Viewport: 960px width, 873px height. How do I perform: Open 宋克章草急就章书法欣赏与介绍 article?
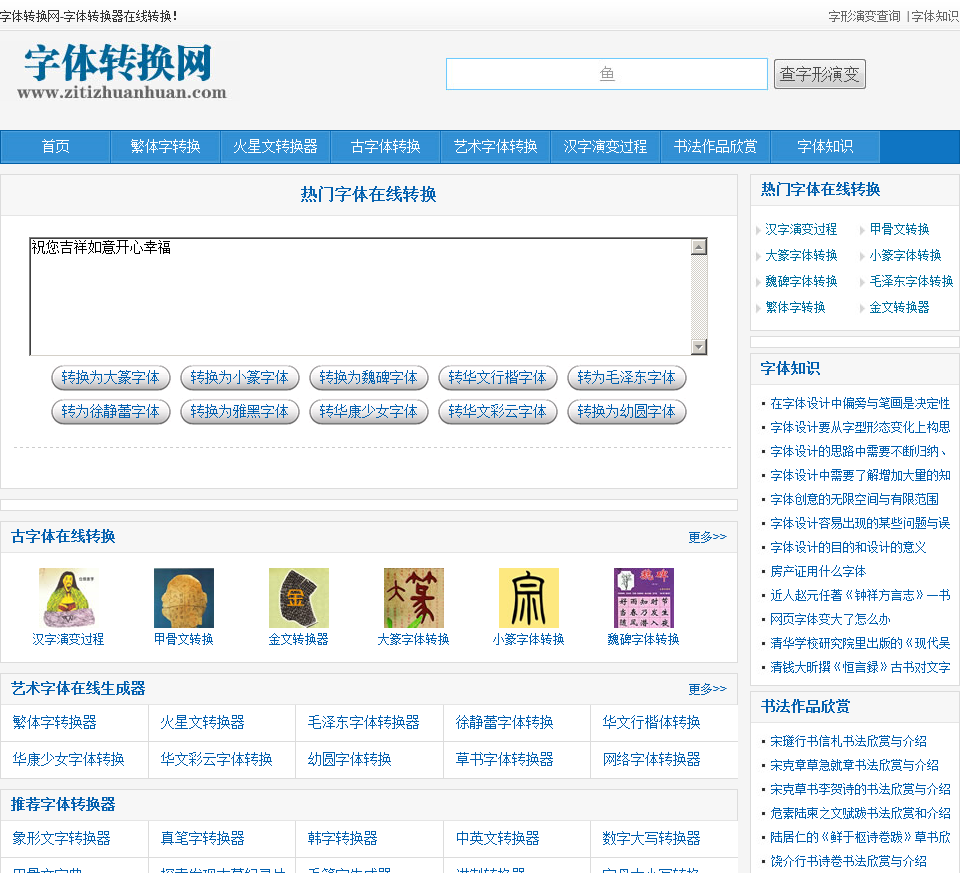855,765
